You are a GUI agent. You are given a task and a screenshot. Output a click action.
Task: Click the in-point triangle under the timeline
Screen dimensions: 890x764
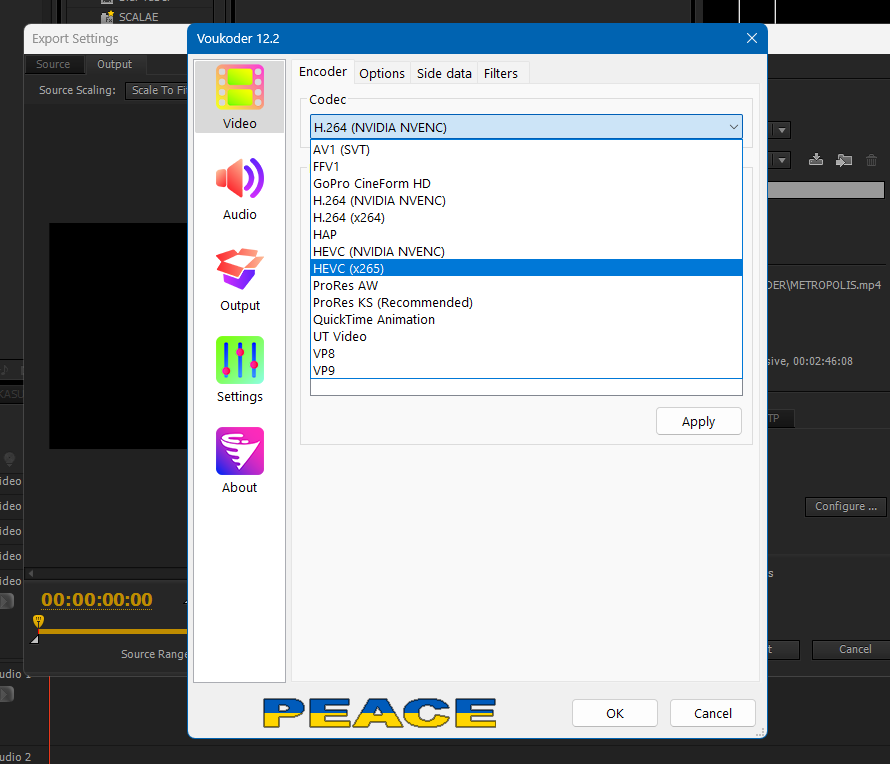35,638
